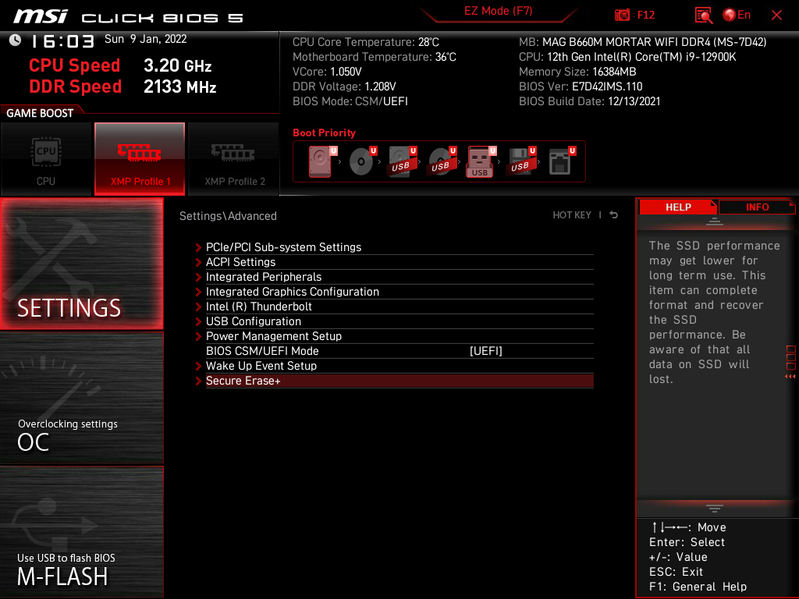Click the Settings\Advanced breadcrumb
Screen dimensions: 799x599
click(x=228, y=216)
